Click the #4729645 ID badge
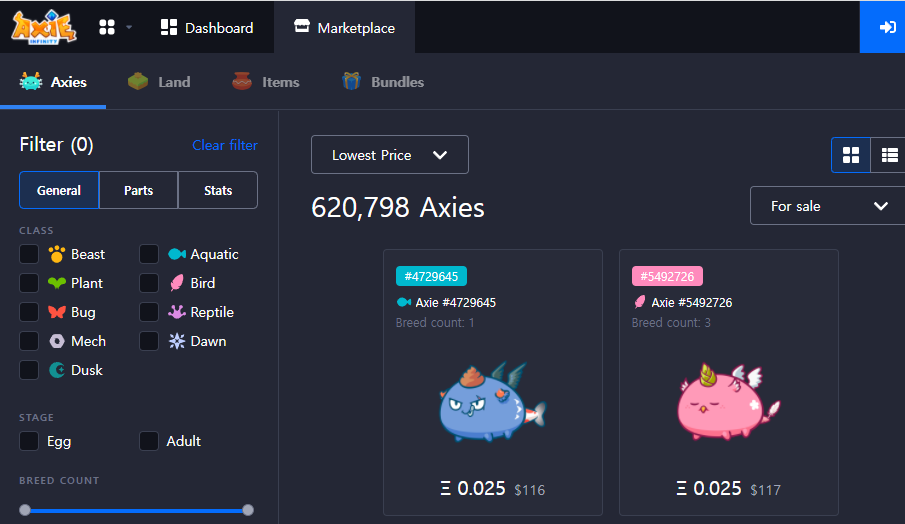Screen dimensions: 905x524 pyautogui.click(x=431, y=276)
